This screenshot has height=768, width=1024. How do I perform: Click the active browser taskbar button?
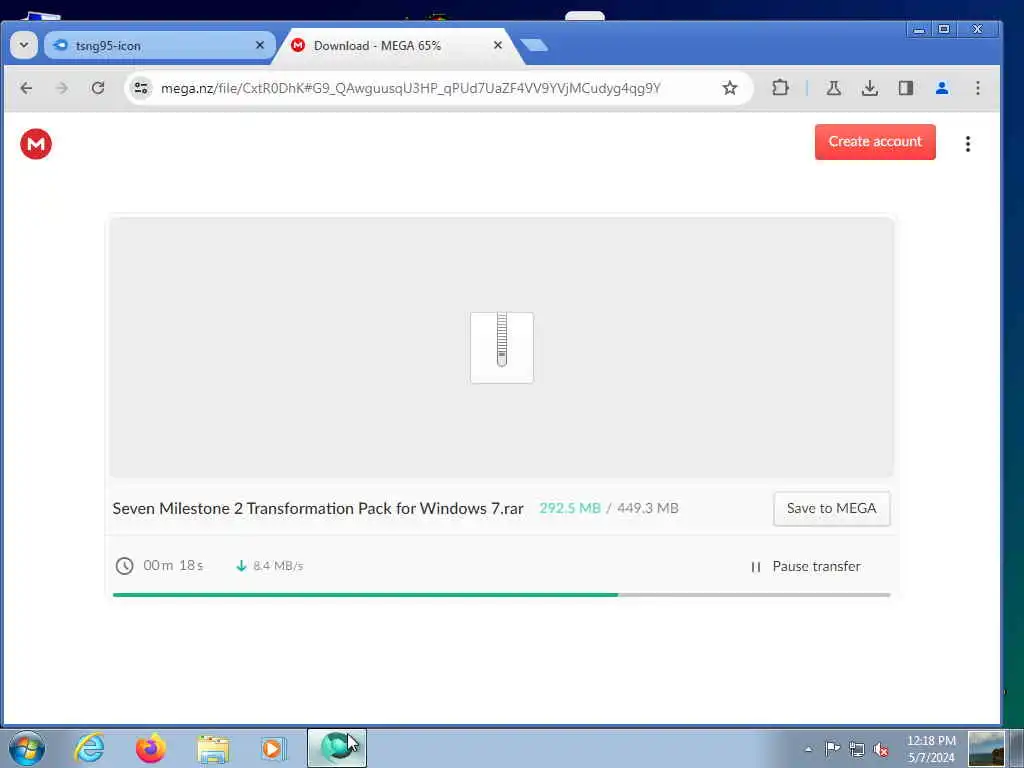coord(337,748)
